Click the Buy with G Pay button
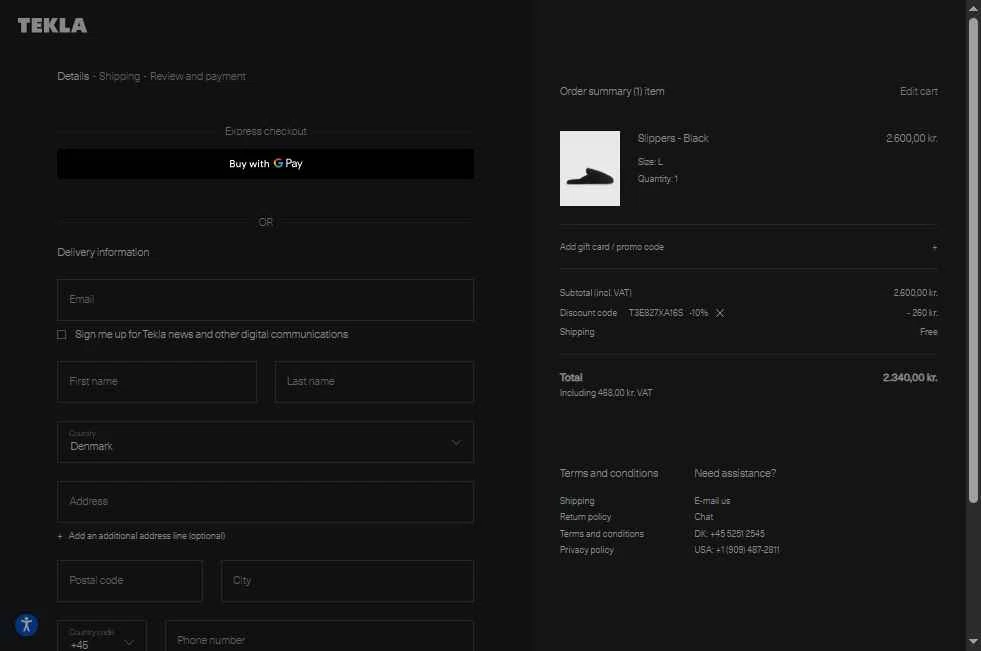The height and width of the screenshot is (651, 981). point(265,164)
